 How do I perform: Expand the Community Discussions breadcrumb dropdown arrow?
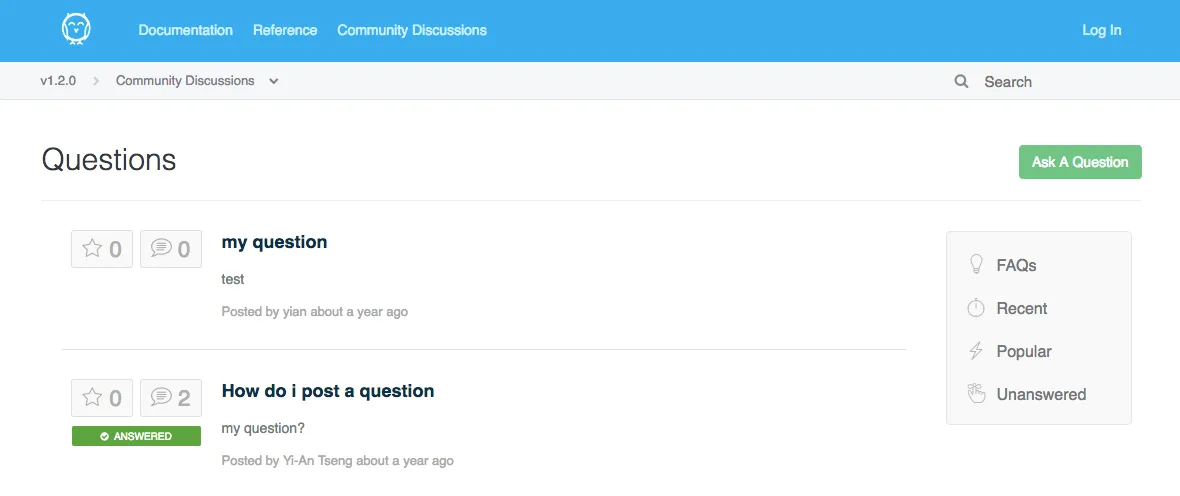(273, 81)
